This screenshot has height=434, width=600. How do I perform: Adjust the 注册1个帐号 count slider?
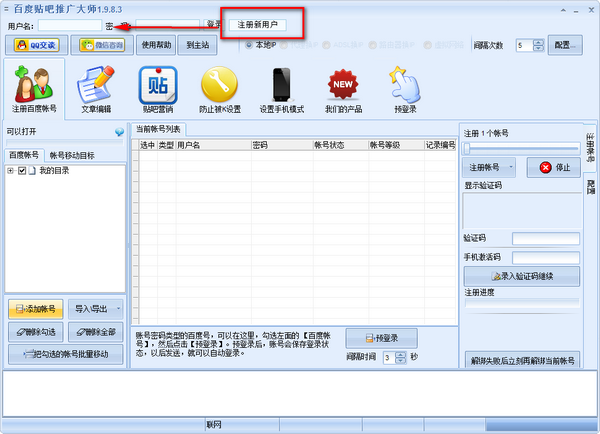click(466, 148)
